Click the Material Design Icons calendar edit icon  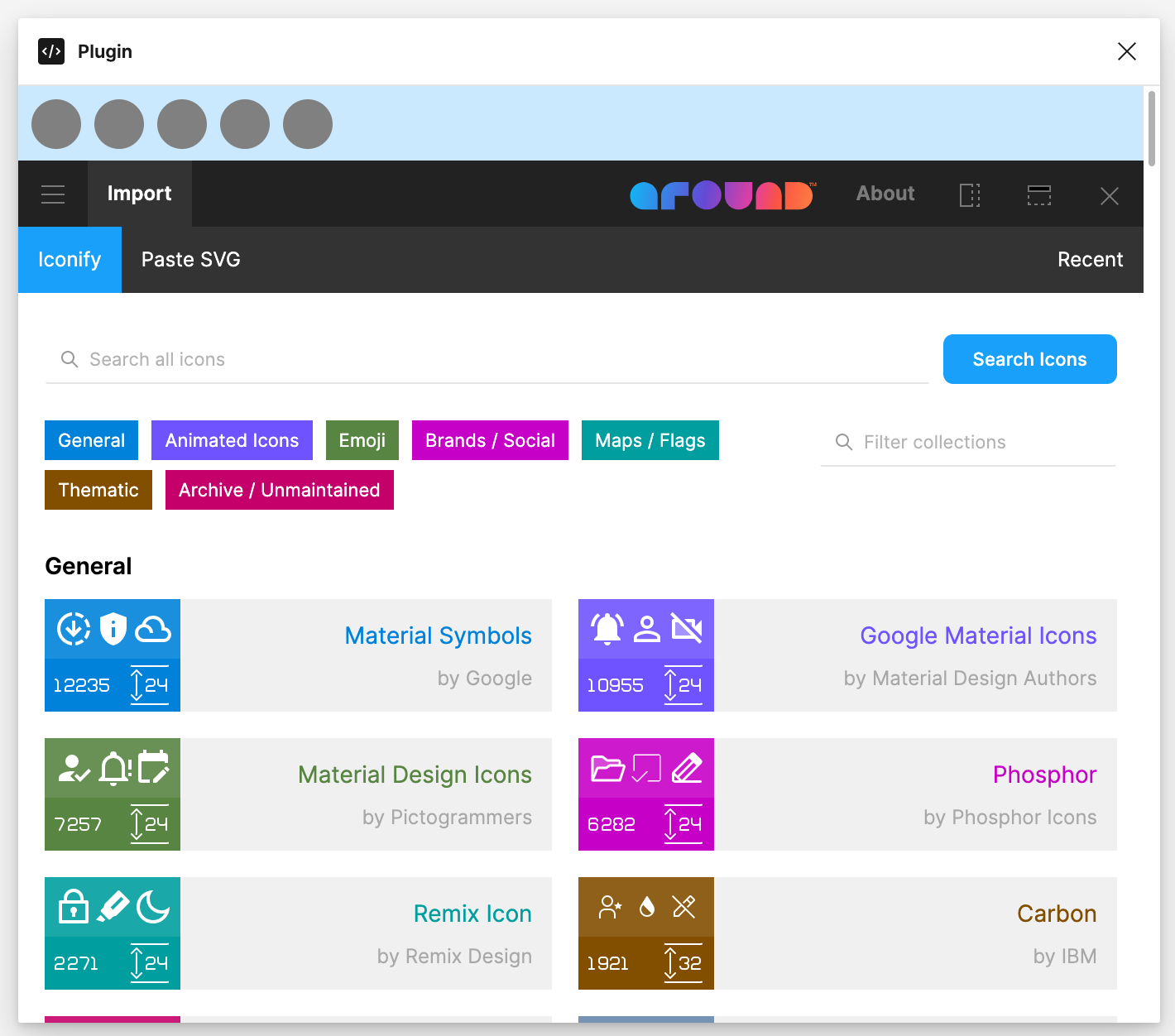pyautogui.click(x=154, y=767)
